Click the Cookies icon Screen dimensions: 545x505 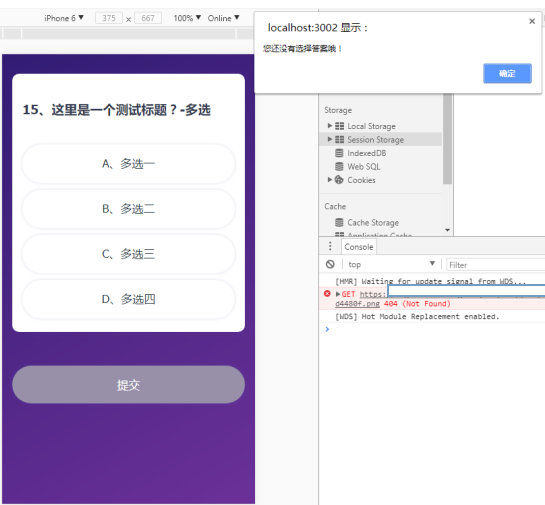point(339,180)
